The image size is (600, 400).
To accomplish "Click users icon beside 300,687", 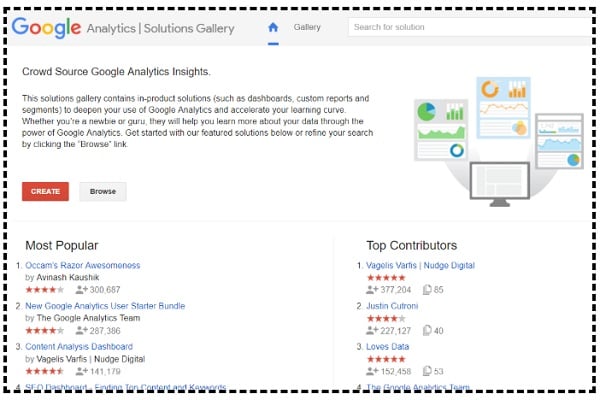I will click(x=82, y=290).
